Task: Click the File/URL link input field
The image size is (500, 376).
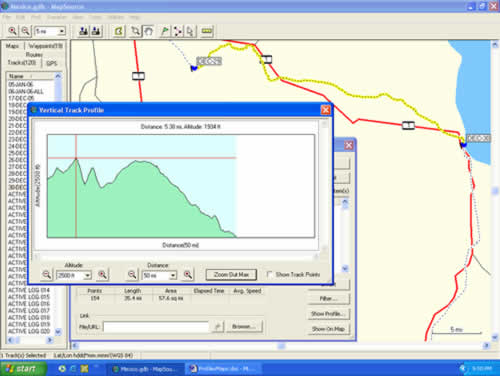Action: coord(156,327)
